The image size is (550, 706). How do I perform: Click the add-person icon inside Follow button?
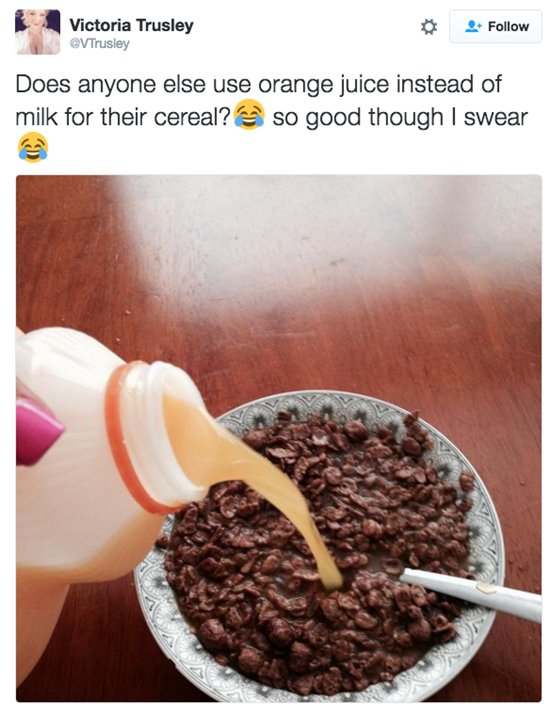pos(473,26)
